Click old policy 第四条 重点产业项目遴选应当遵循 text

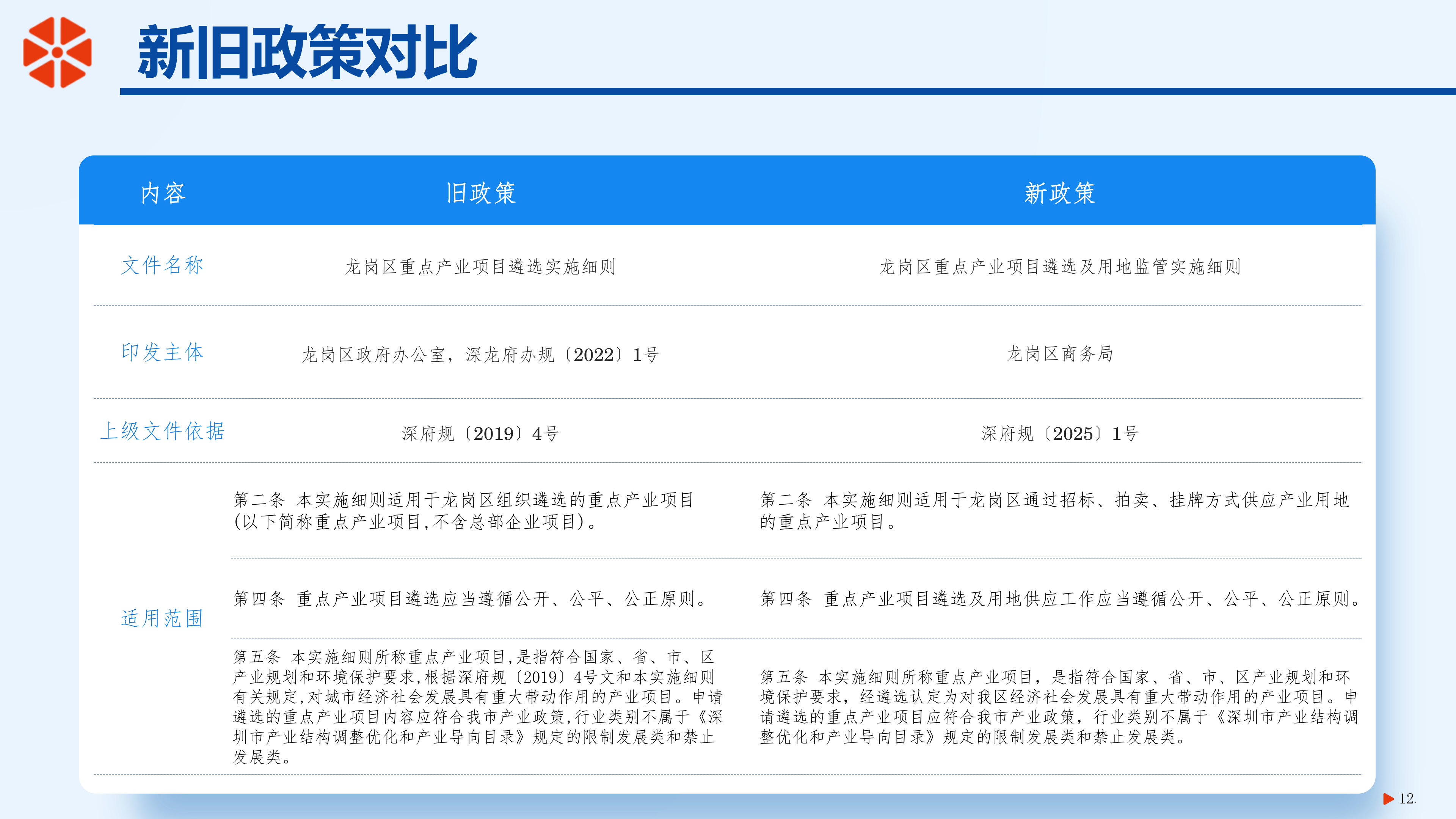click(470, 599)
